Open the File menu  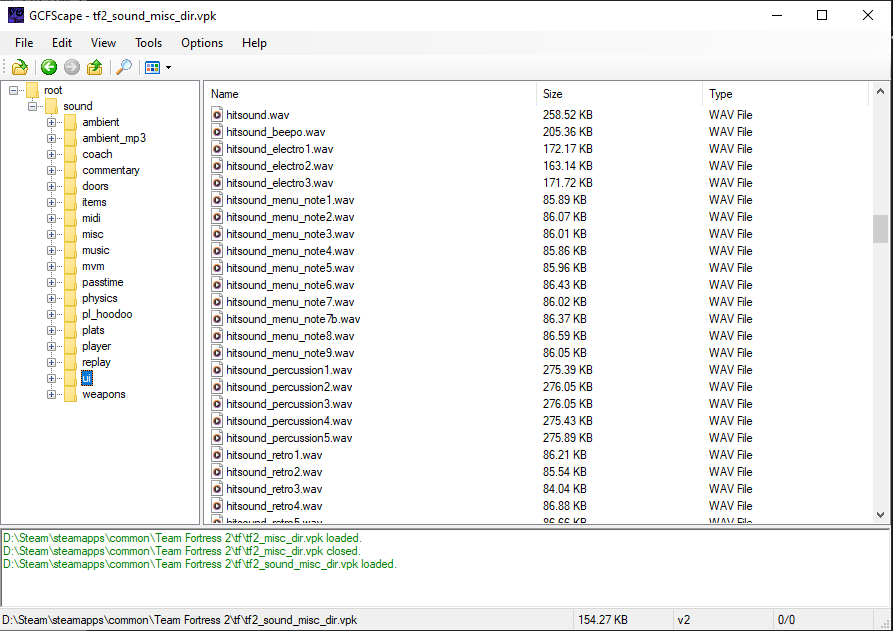pyautogui.click(x=24, y=43)
